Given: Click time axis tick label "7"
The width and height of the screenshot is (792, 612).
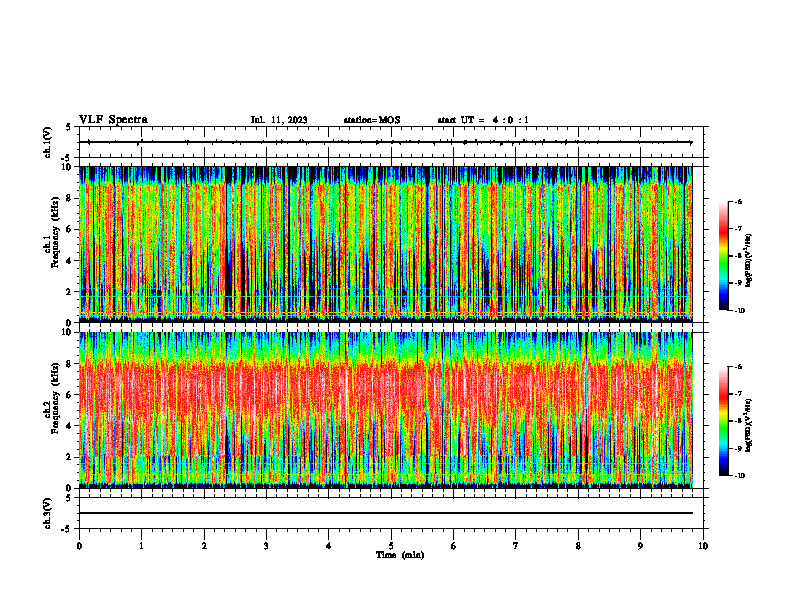Looking at the screenshot, I should click(x=516, y=546).
